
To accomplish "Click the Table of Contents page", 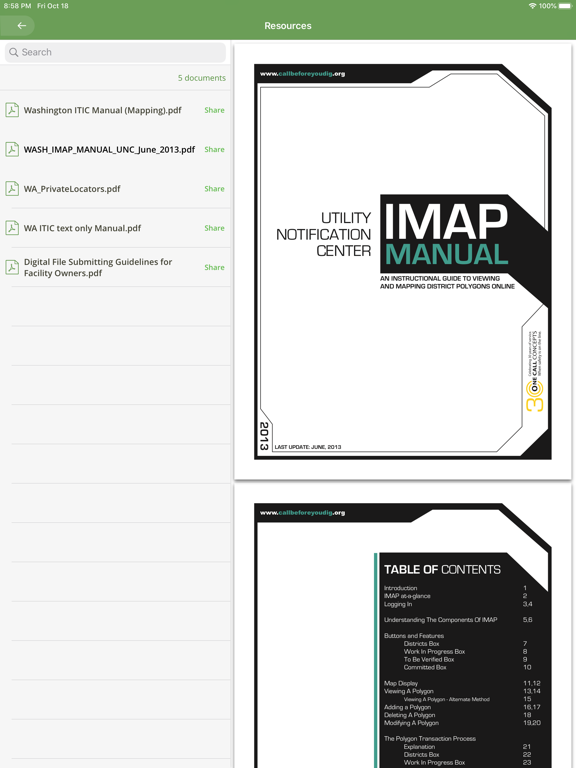I will (x=403, y=626).
